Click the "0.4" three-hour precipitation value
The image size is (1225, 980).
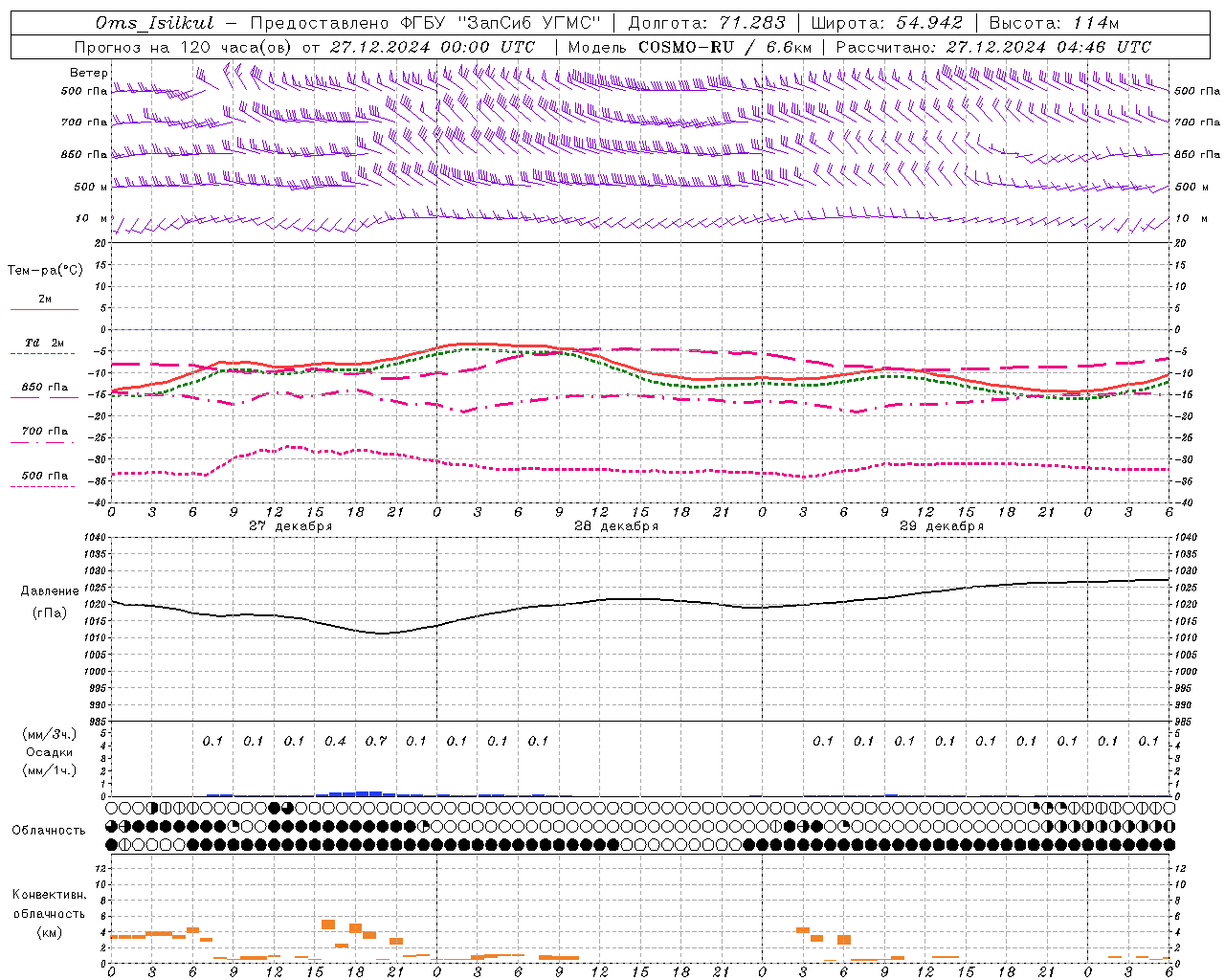(x=335, y=741)
